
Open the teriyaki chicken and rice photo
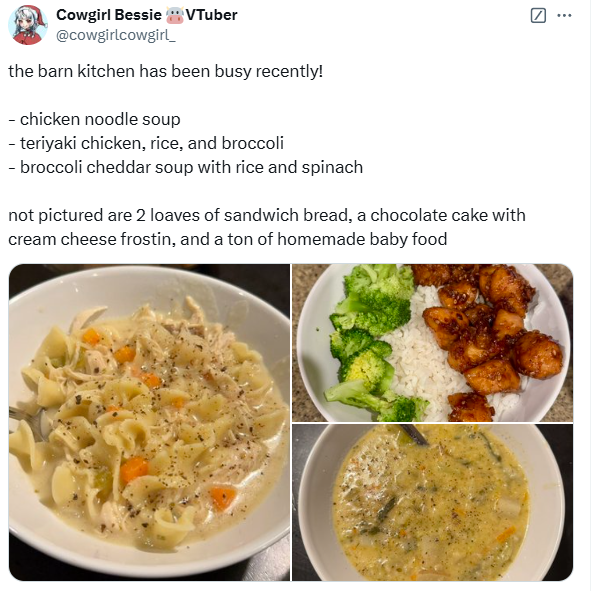point(433,343)
